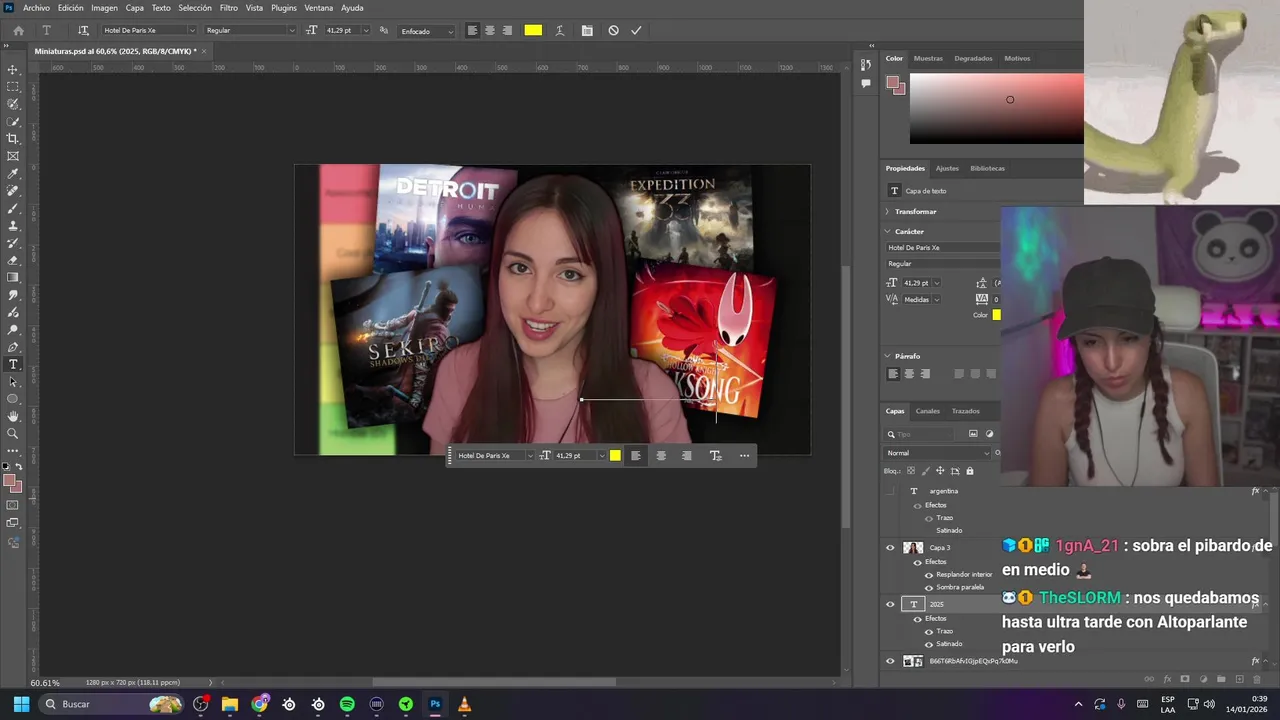Viewport: 1280px width, 720px height.
Task: Toggle Sombra paralela effect visibility
Action: click(x=929, y=587)
